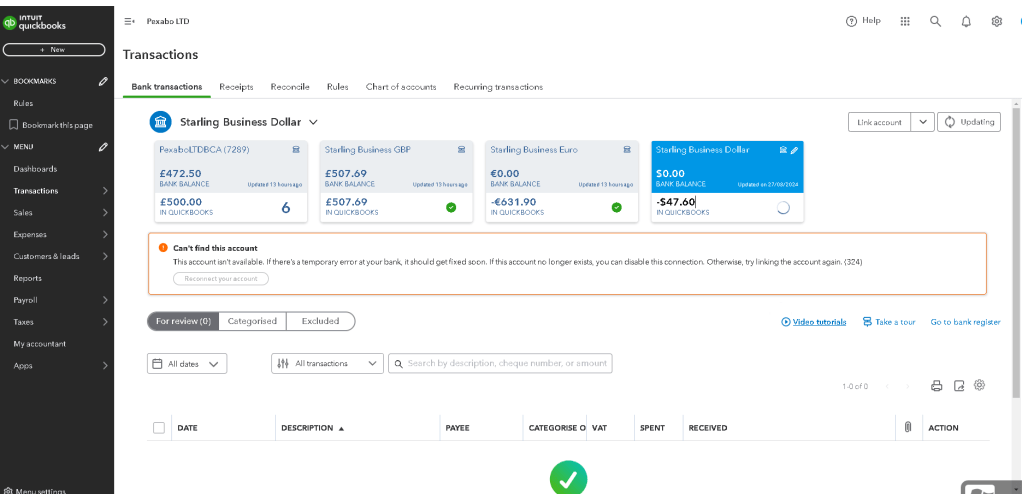Expand the Transactions submenu
This screenshot has width=1022, height=494.
106,191
